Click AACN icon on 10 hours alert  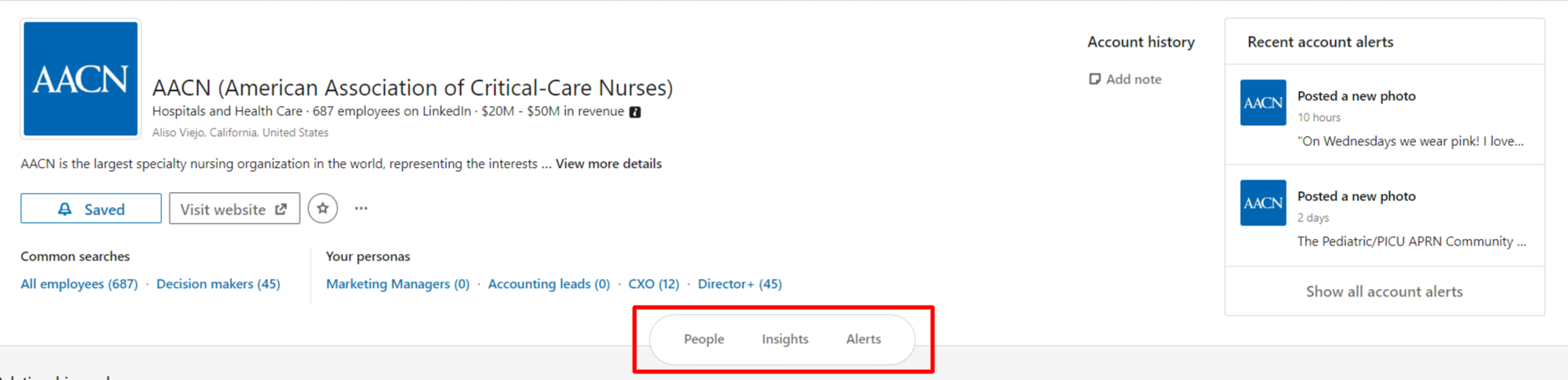pos(1262,103)
